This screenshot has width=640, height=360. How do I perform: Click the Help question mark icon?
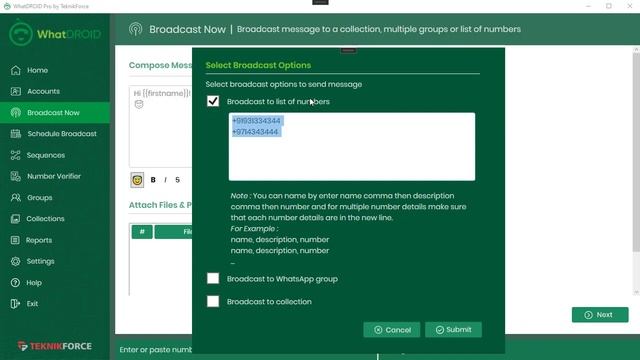15,282
